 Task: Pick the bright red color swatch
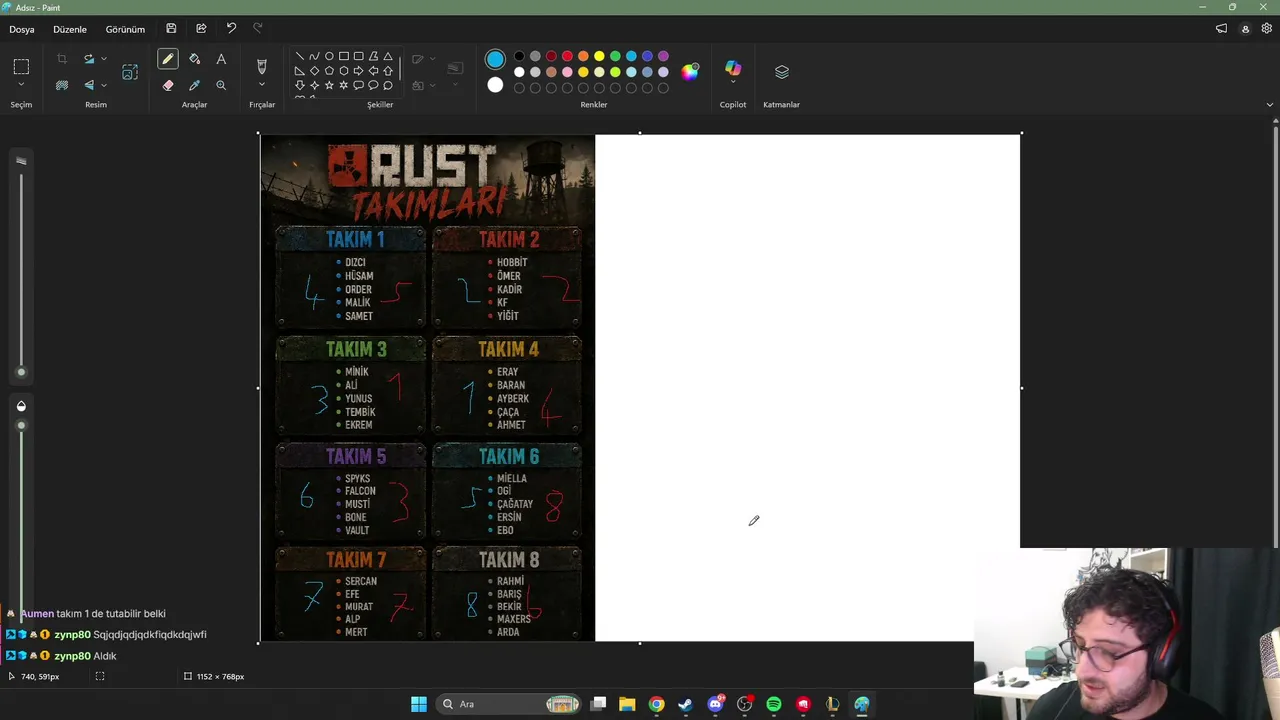[567, 56]
